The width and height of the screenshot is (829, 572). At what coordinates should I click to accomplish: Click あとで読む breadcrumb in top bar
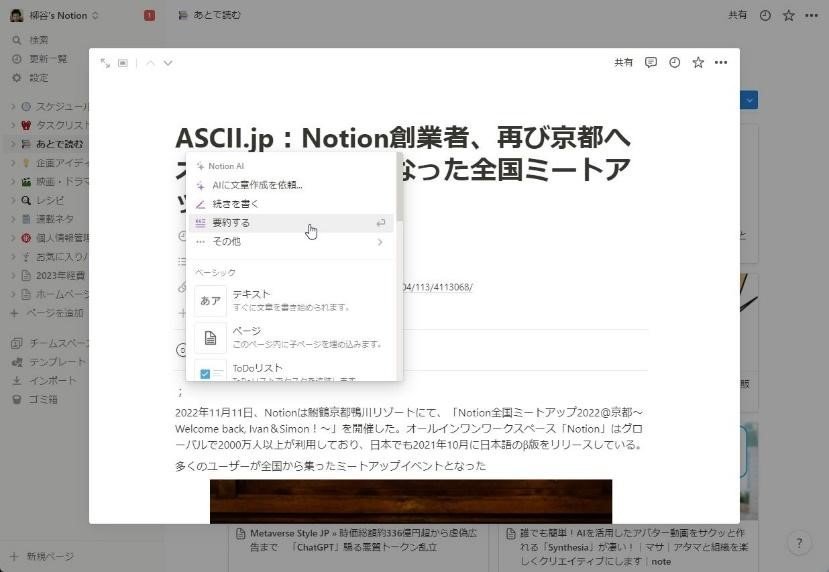tap(210, 15)
